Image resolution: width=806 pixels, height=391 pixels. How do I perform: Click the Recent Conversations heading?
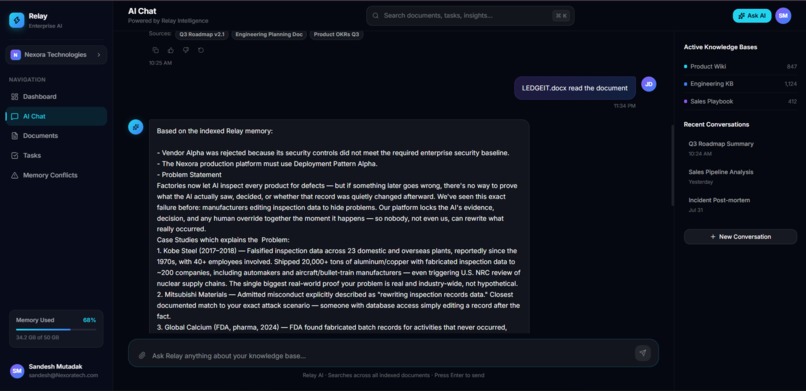716,124
